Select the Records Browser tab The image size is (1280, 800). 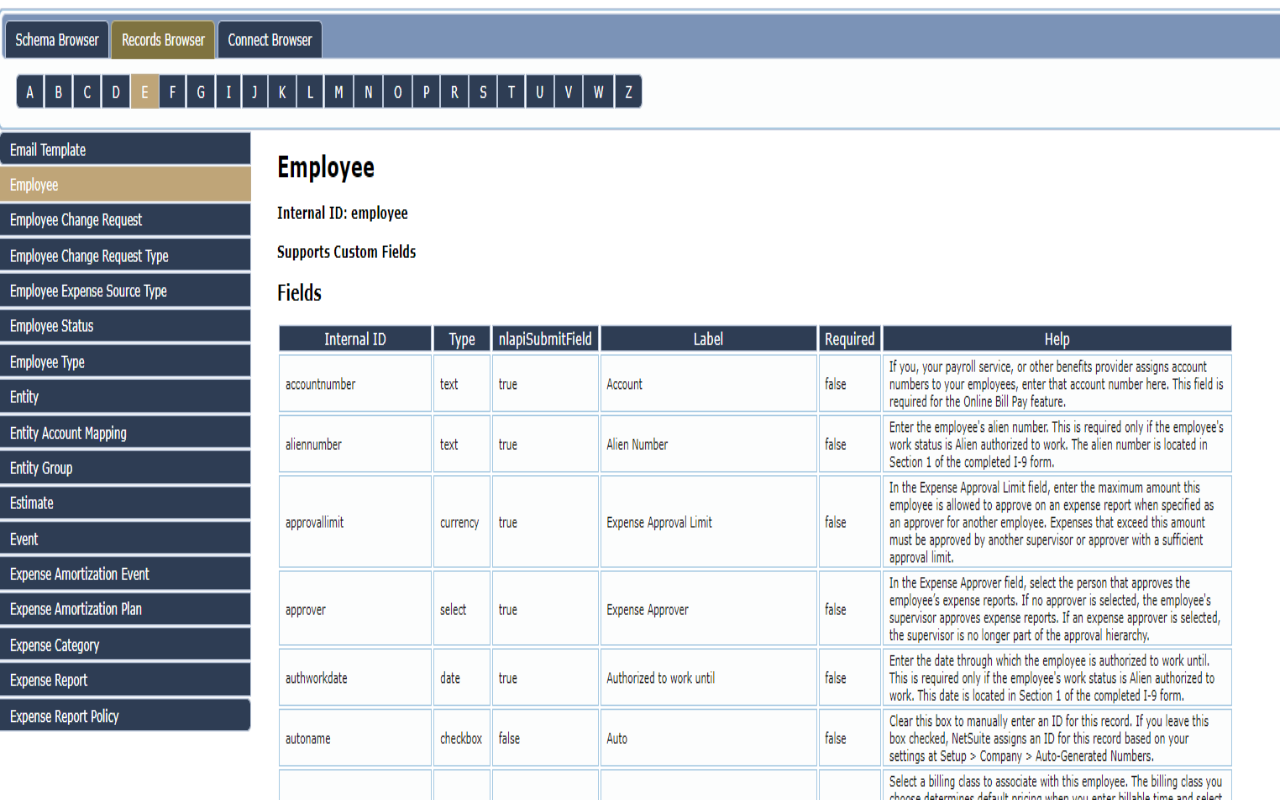(x=162, y=40)
